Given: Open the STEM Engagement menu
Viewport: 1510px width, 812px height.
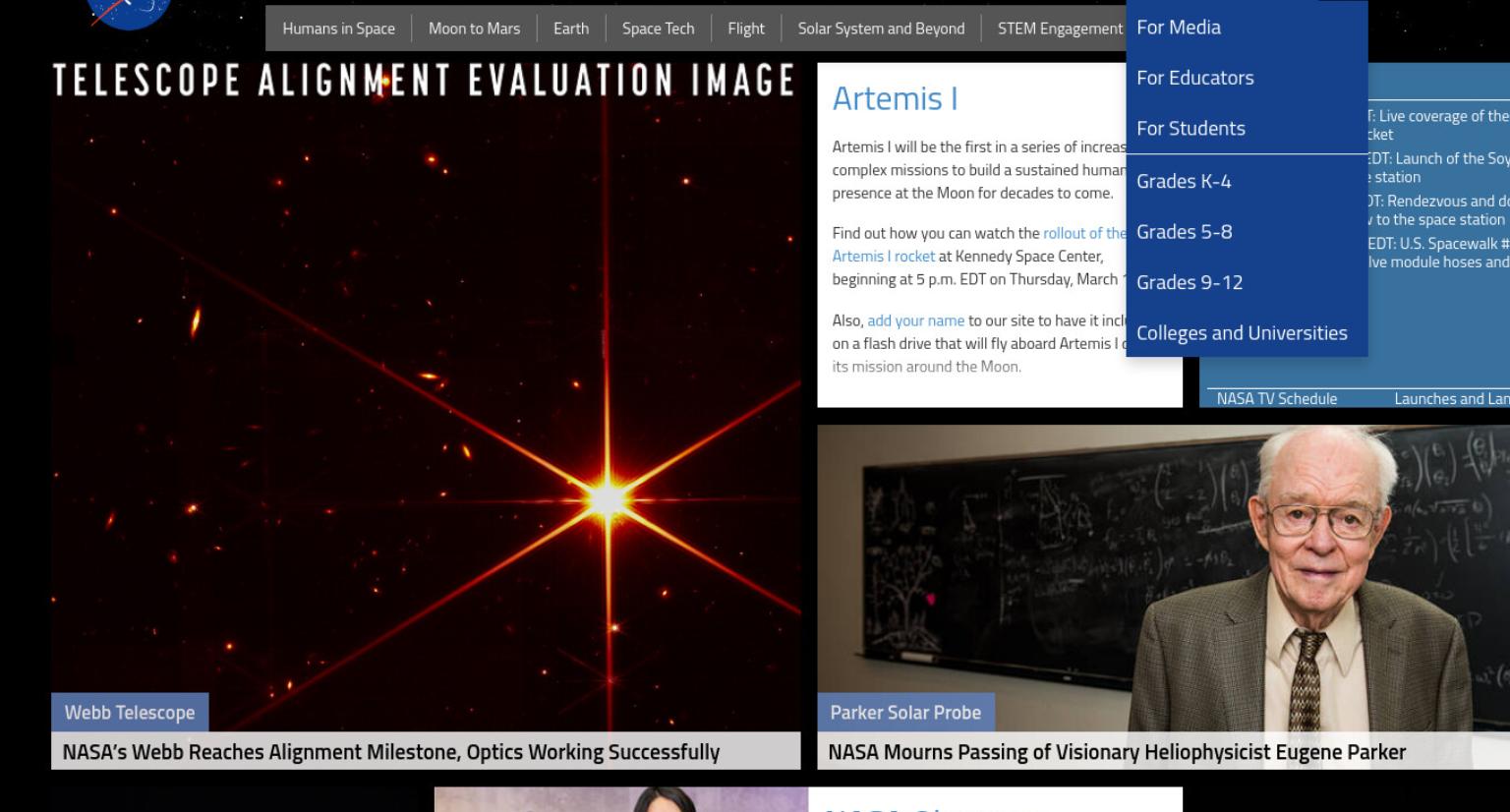Looking at the screenshot, I should tap(1060, 29).
